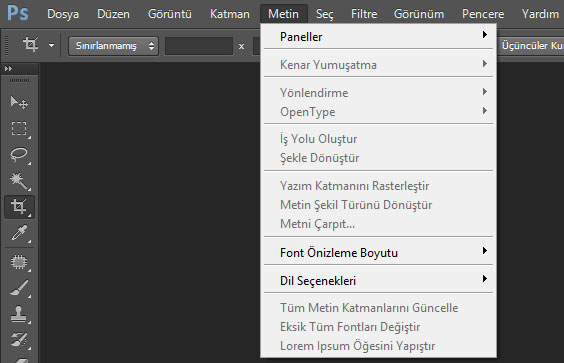Screen dimensions: 564x363
Task: Open the Pencere menu
Action: [x=483, y=14]
